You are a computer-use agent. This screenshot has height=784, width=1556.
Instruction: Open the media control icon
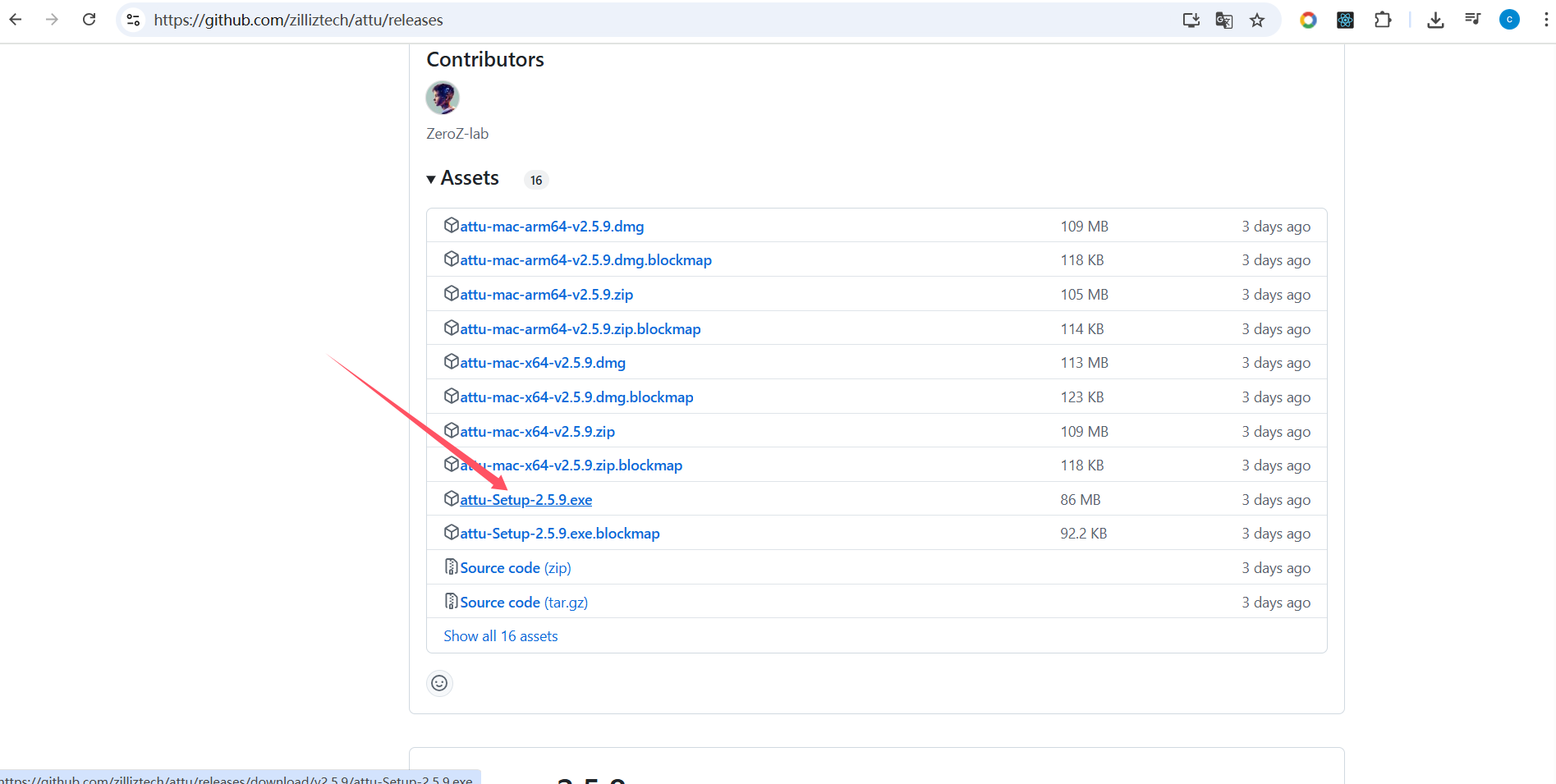point(1473,20)
